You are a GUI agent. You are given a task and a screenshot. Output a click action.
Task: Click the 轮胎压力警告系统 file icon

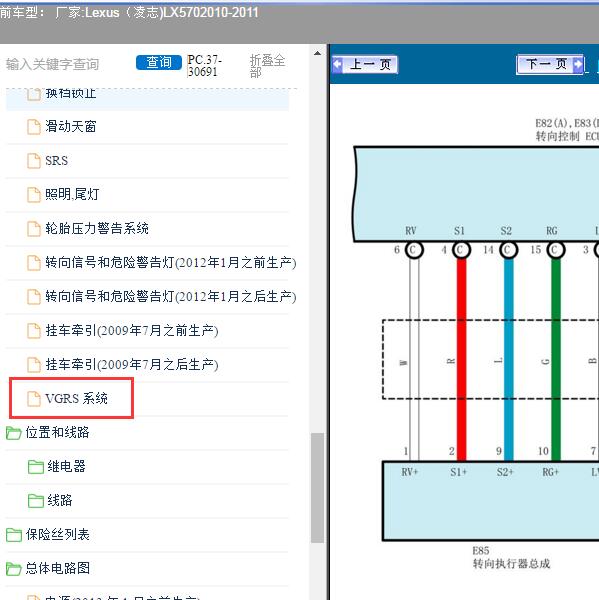coord(34,228)
